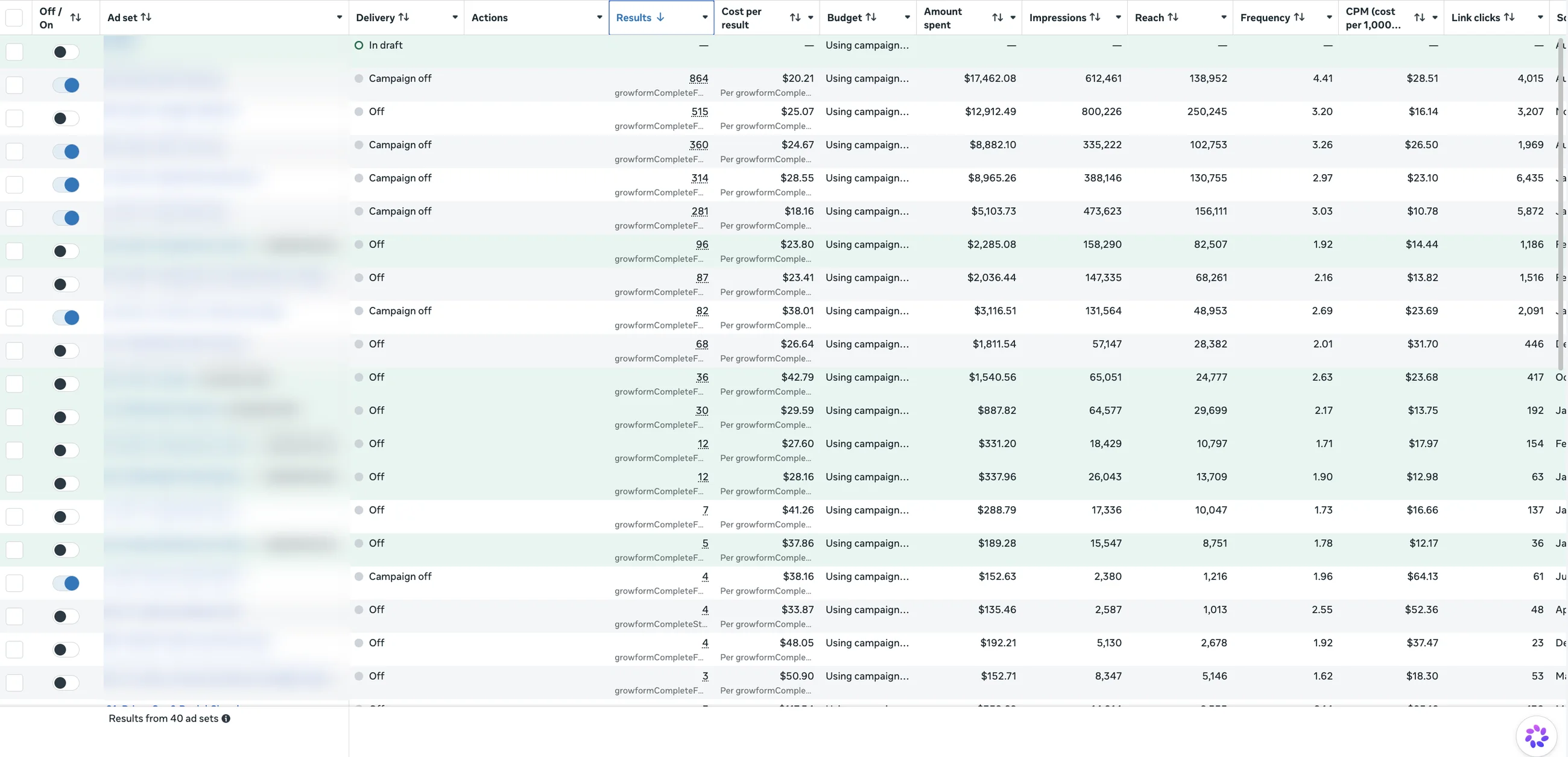Open Cost per result dropdown menu
1568x757 pixels.
811,17
